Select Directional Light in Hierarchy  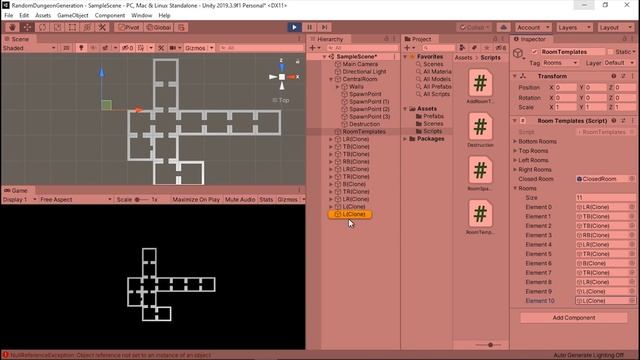[x=364, y=71]
